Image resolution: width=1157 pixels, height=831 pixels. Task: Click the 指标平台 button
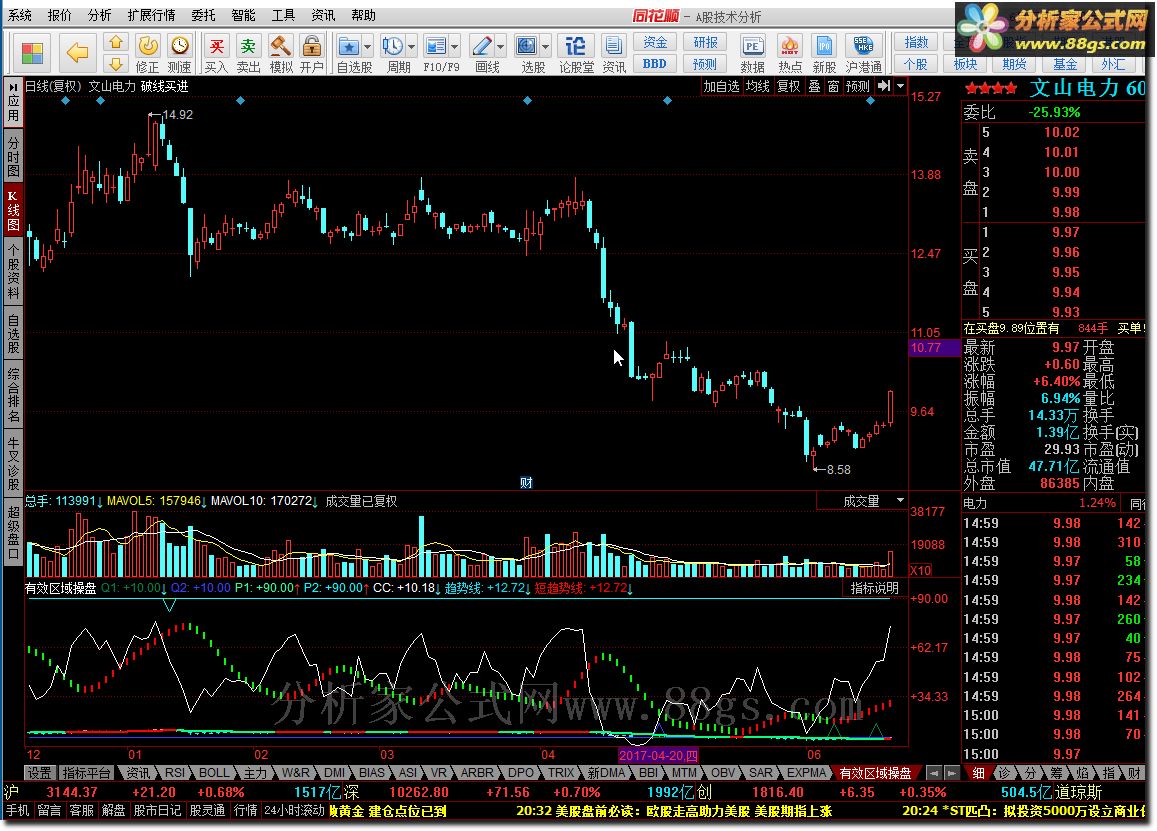86,773
